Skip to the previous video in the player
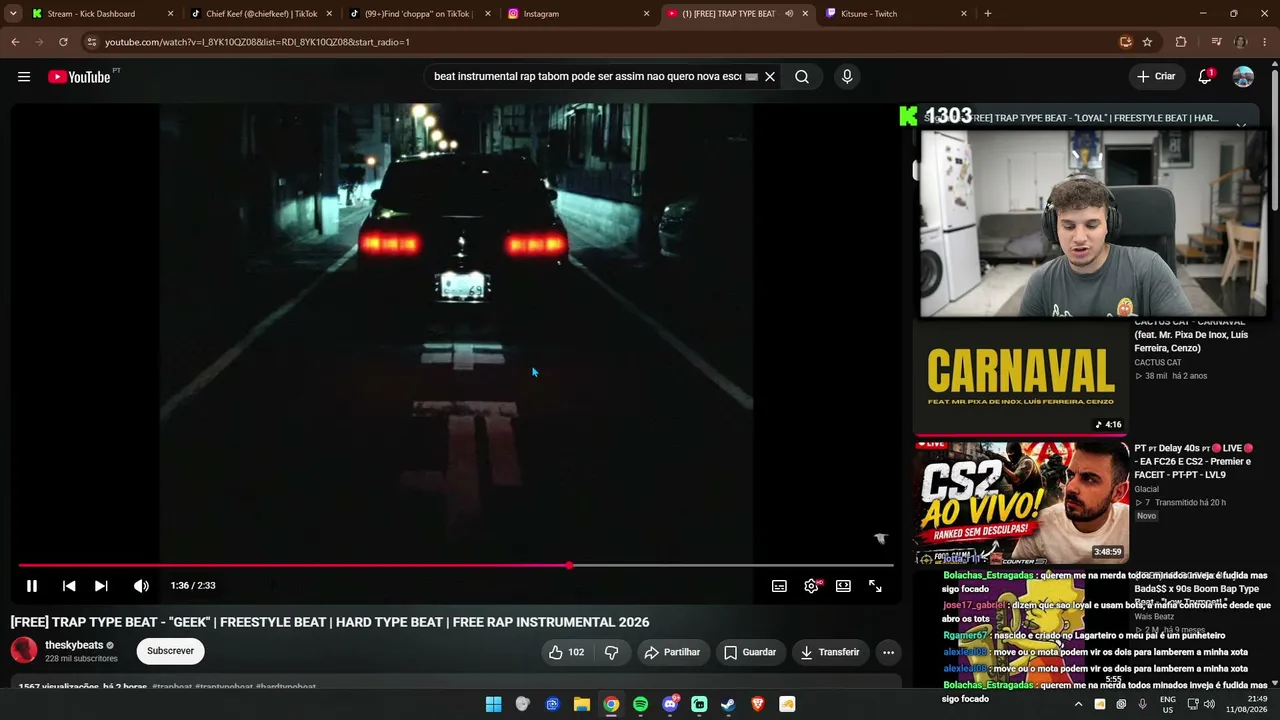 pos(69,586)
